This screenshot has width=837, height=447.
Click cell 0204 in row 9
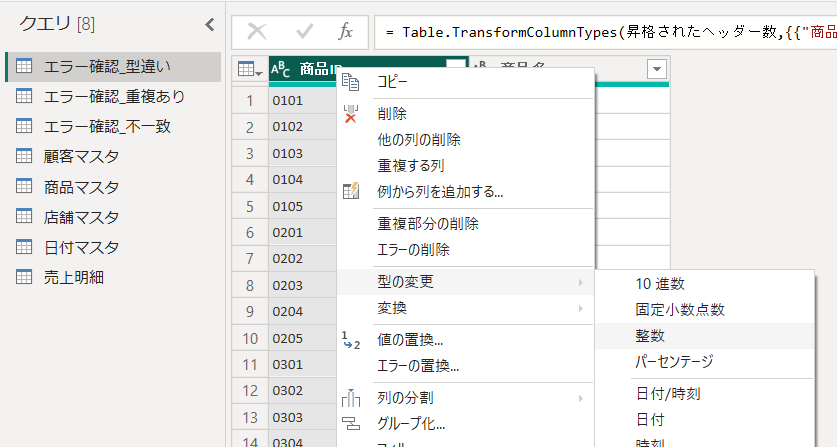tap(303, 311)
